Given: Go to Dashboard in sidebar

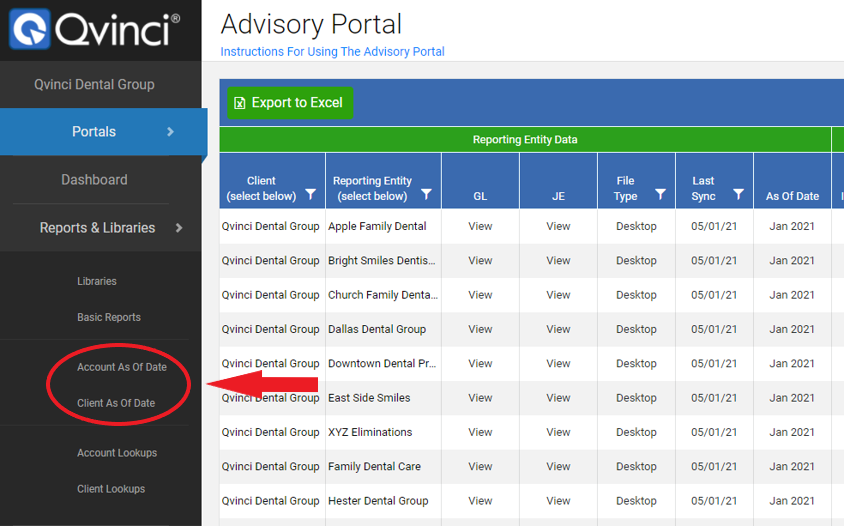Looking at the screenshot, I should click(94, 180).
